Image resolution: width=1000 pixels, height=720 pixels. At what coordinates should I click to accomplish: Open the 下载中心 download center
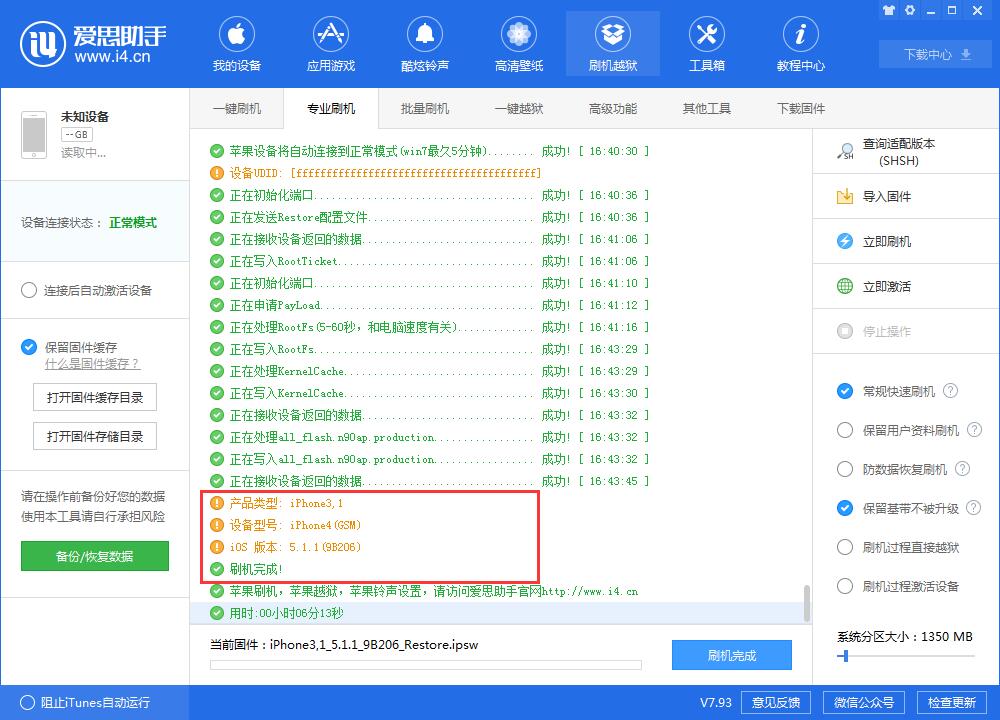[x=937, y=54]
